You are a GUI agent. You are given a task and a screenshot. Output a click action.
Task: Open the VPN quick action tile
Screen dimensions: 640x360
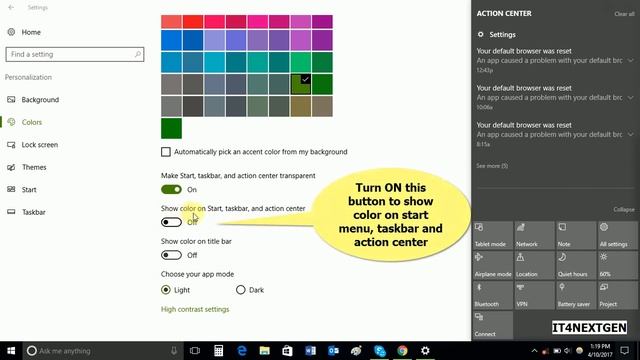(534, 295)
